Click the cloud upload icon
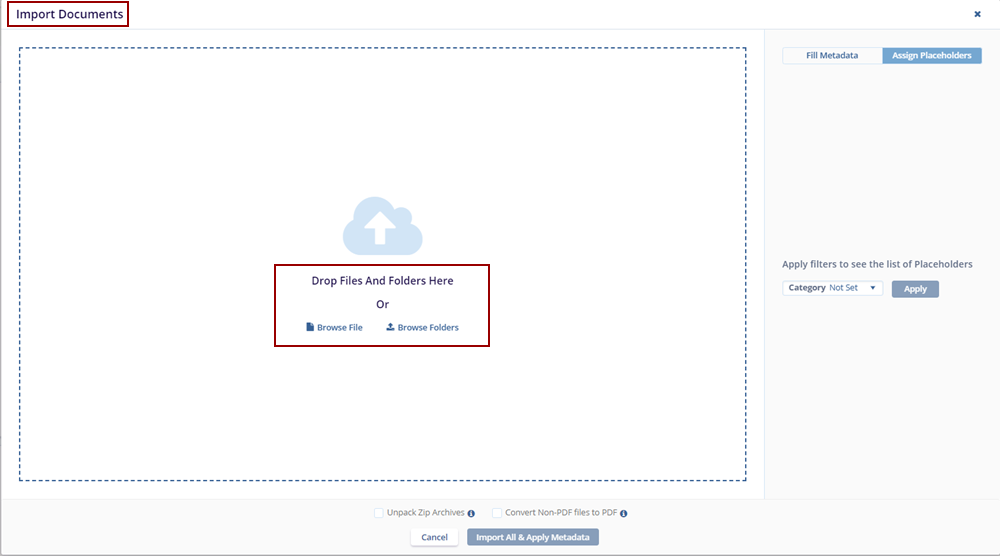Screen dimensions: 1001x556 [382, 226]
